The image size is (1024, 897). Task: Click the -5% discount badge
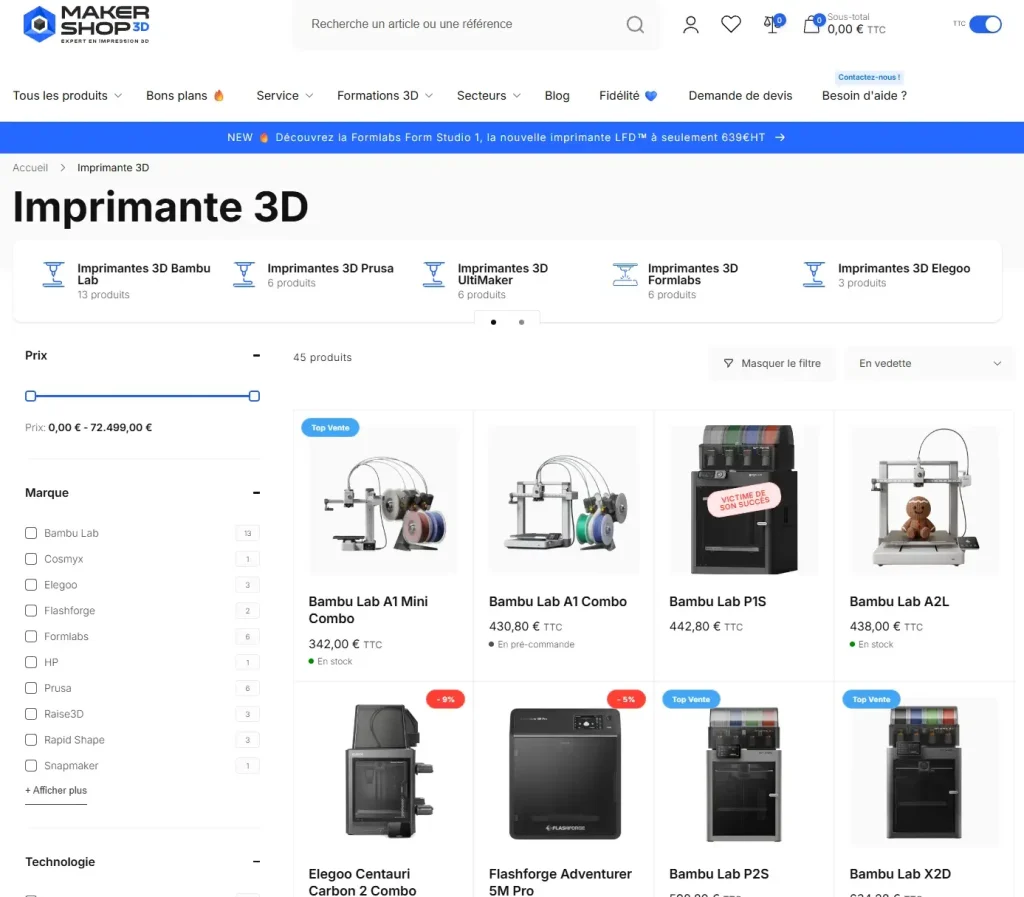(626, 699)
